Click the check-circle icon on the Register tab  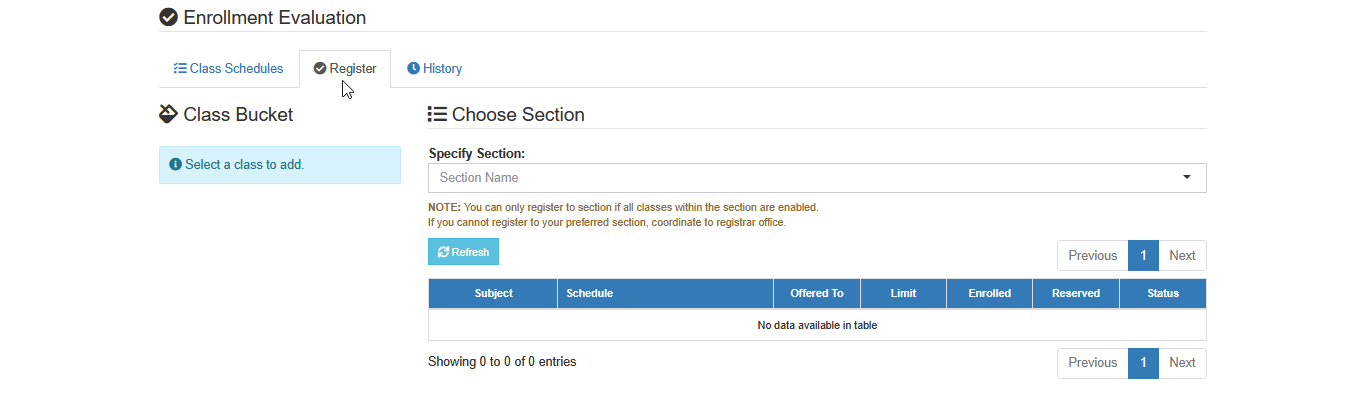pyautogui.click(x=320, y=69)
